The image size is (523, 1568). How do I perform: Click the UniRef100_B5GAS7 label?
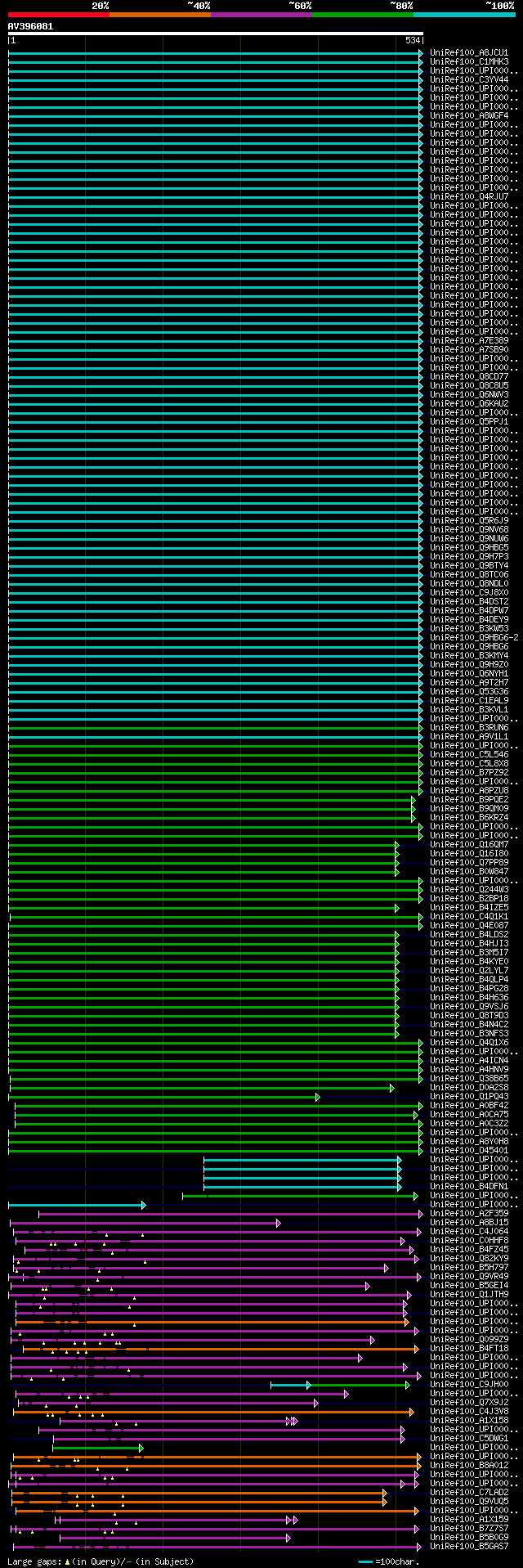pos(469,1546)
